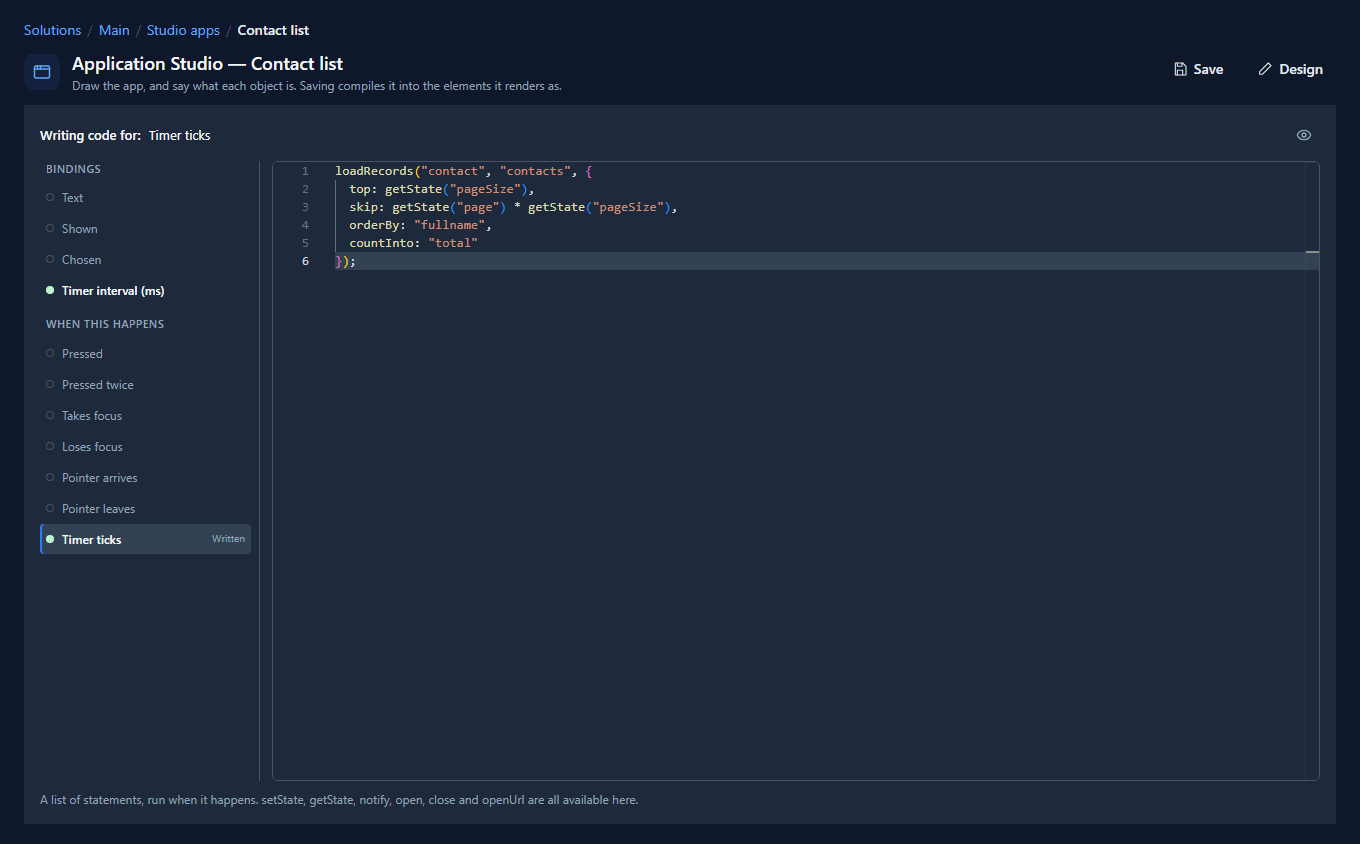Open the Pointer leaves event
The image size is (1360, 844).
145,509
